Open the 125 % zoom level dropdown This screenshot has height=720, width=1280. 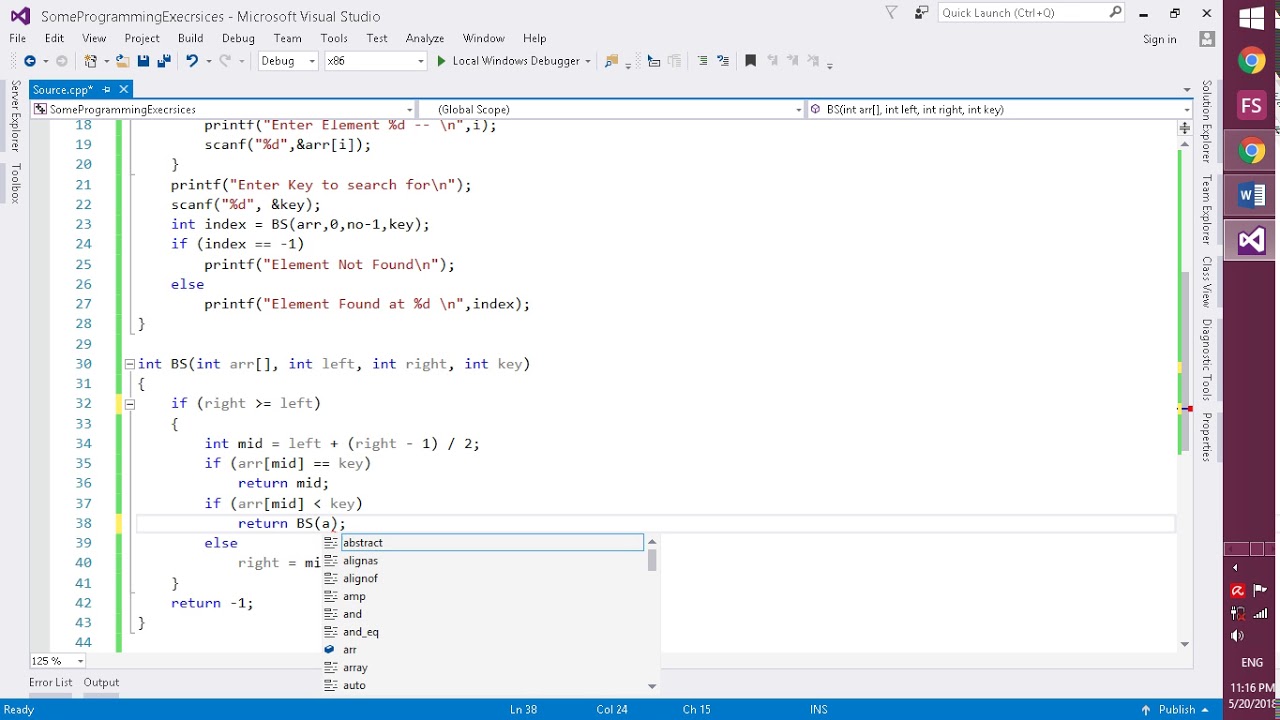coord(57,661)
